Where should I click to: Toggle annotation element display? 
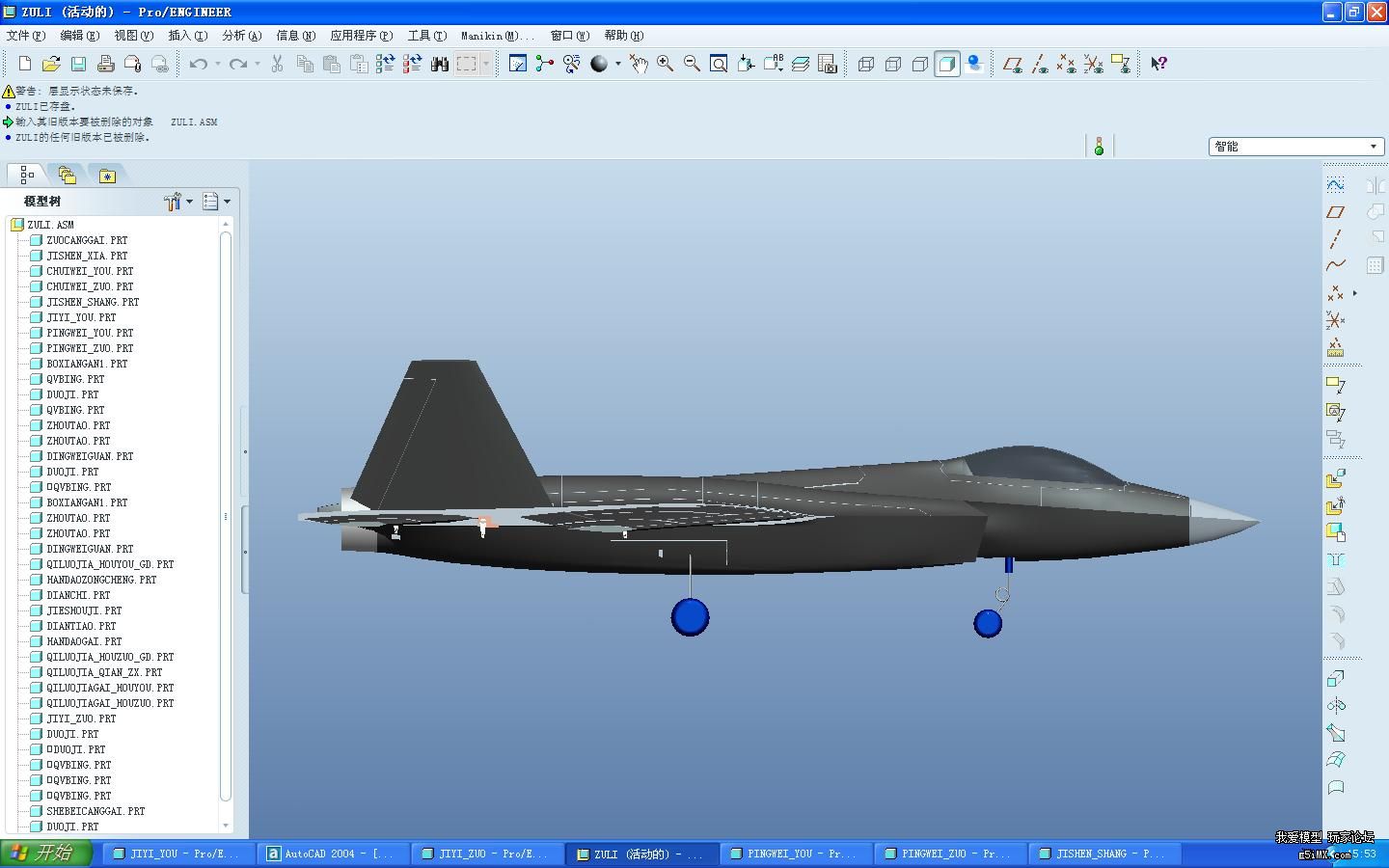tap(1121, 64)
